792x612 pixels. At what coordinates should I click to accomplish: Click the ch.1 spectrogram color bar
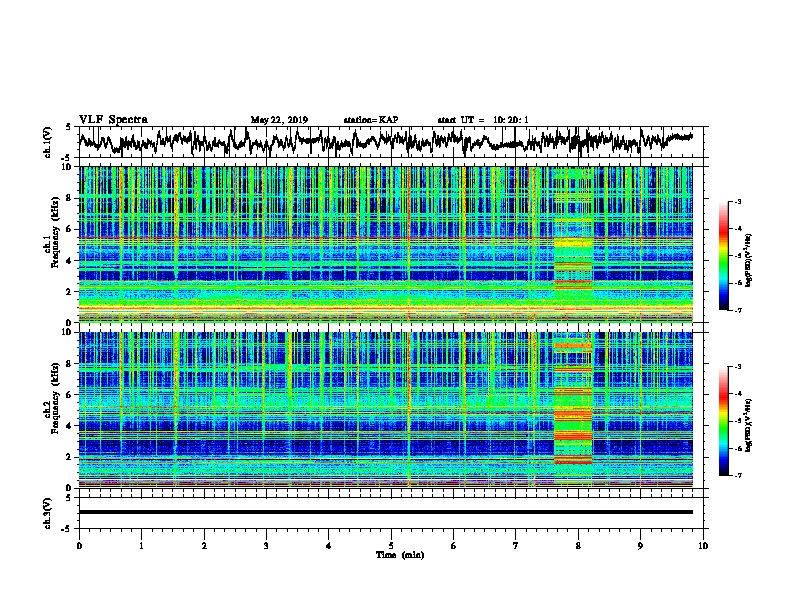723,256
